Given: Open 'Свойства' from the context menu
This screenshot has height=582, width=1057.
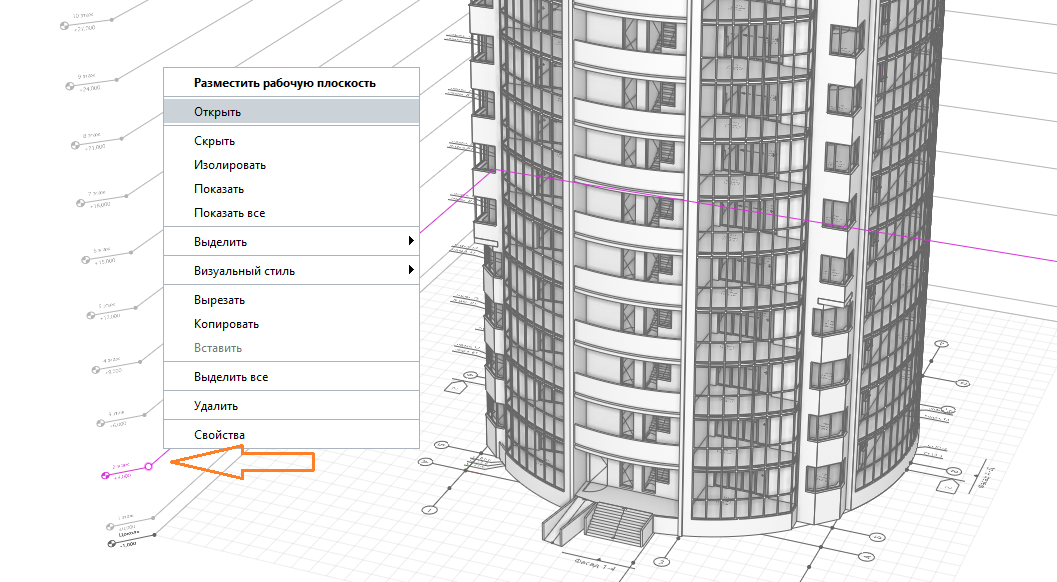Looking at the screenshot, I should pos(291,435).
